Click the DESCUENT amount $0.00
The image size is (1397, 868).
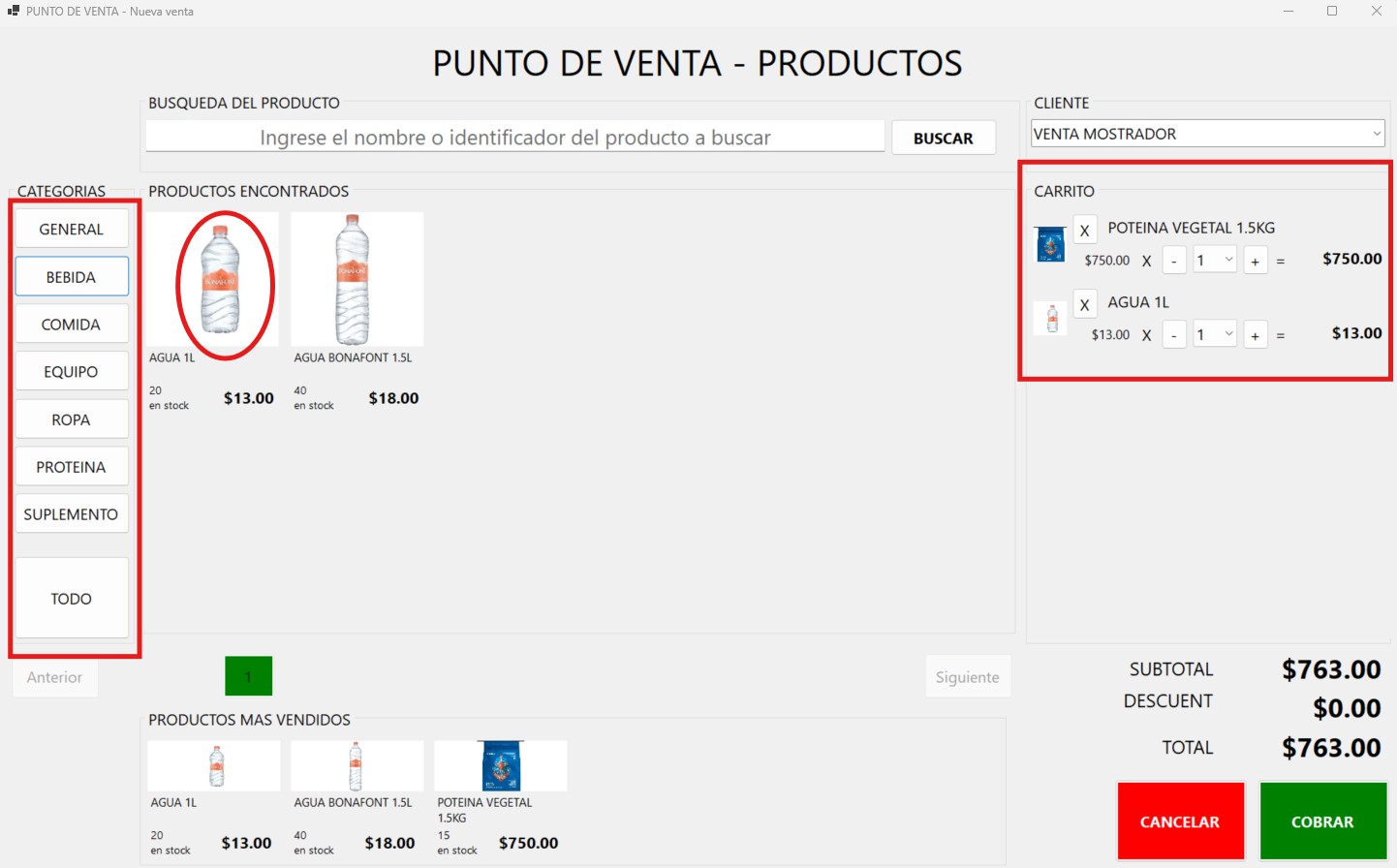coord(1347,708)
